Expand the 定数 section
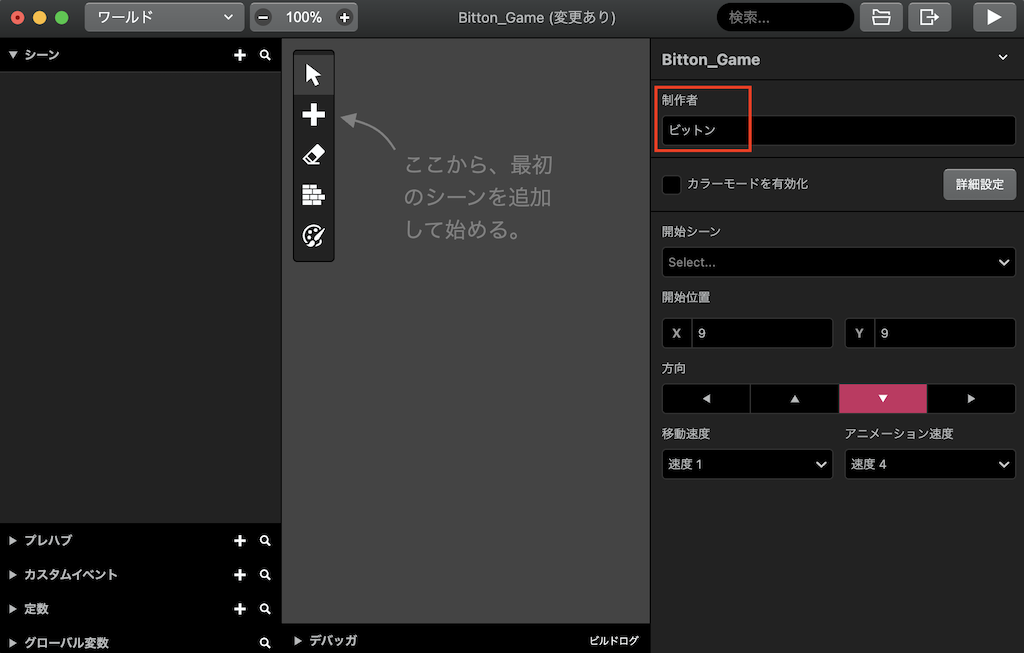The width and height of the screenshot is (1024, 653). pos(12,609)
